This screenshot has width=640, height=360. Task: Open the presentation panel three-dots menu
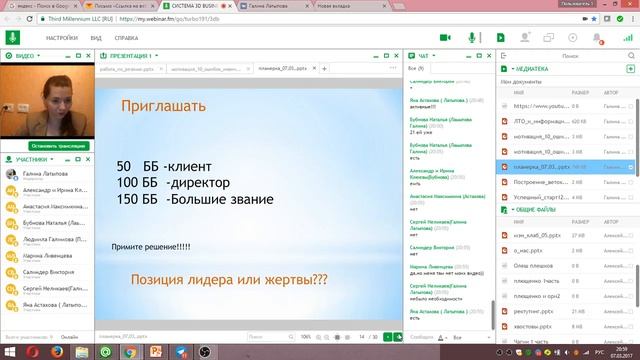tap(393, 68)
